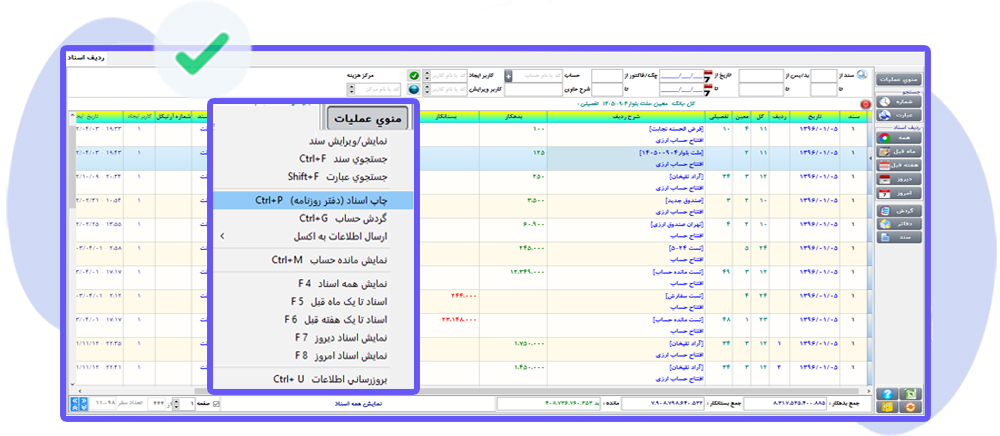
Task: Click the green checkmark icon beside کاربر ایجاد
Action: click(x=413, y=75)
